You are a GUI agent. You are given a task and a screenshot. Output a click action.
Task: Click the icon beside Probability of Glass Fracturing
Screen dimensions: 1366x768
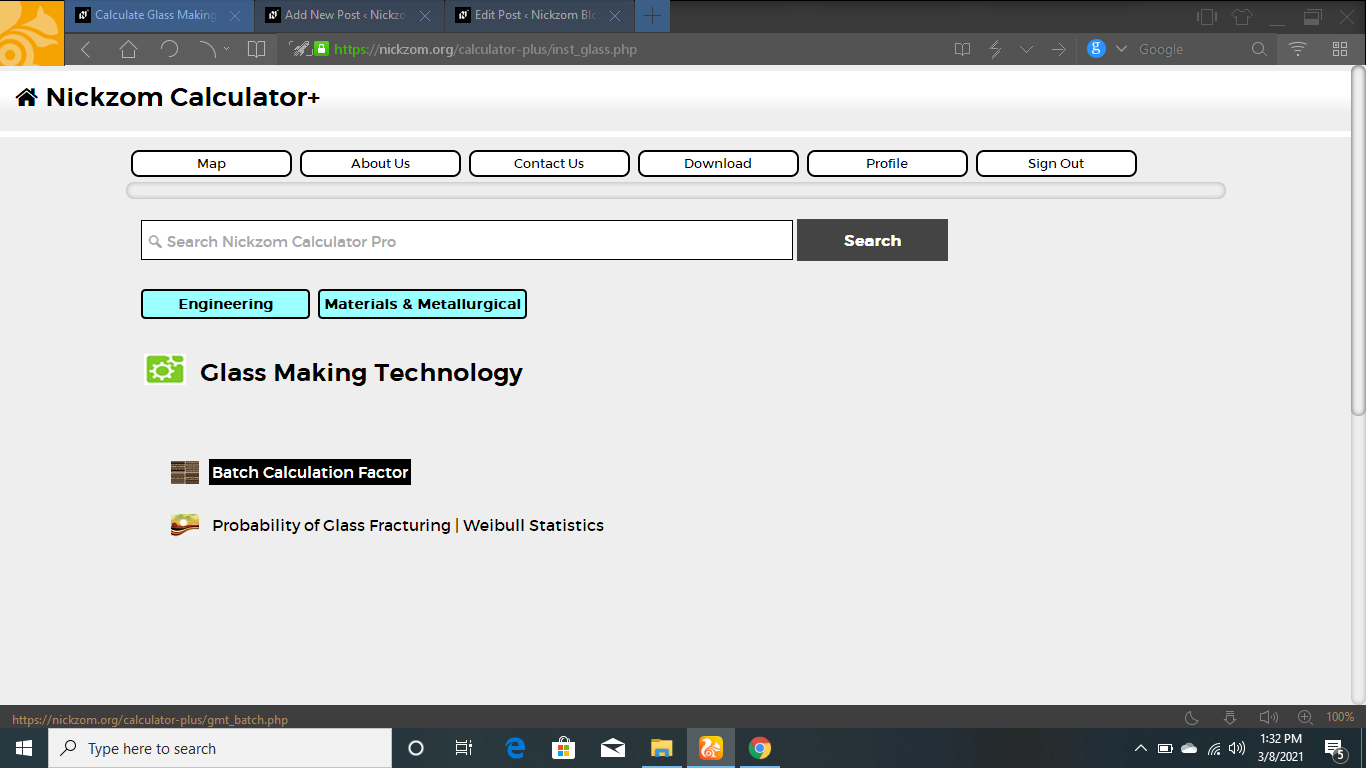point(185,525)
